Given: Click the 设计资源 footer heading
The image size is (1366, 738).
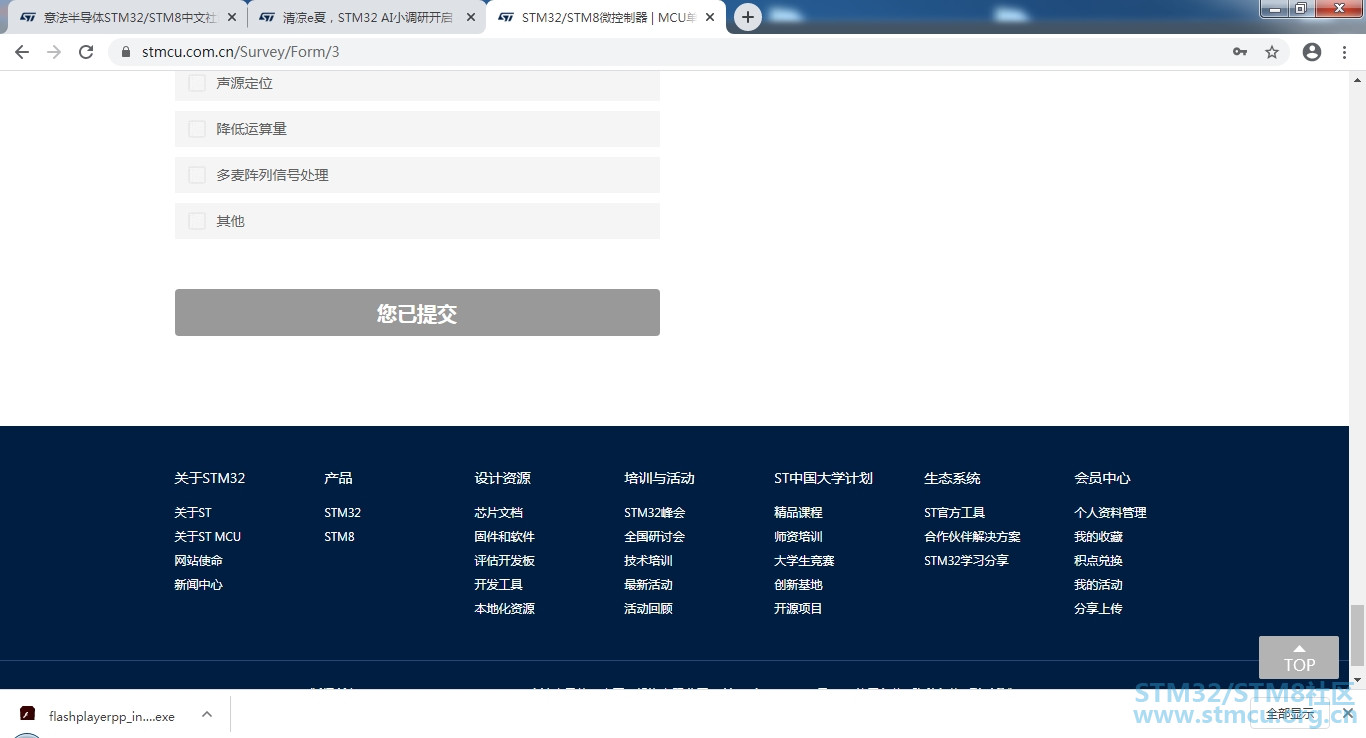Looking at the screenshot, I should click(x=503, y=479).
